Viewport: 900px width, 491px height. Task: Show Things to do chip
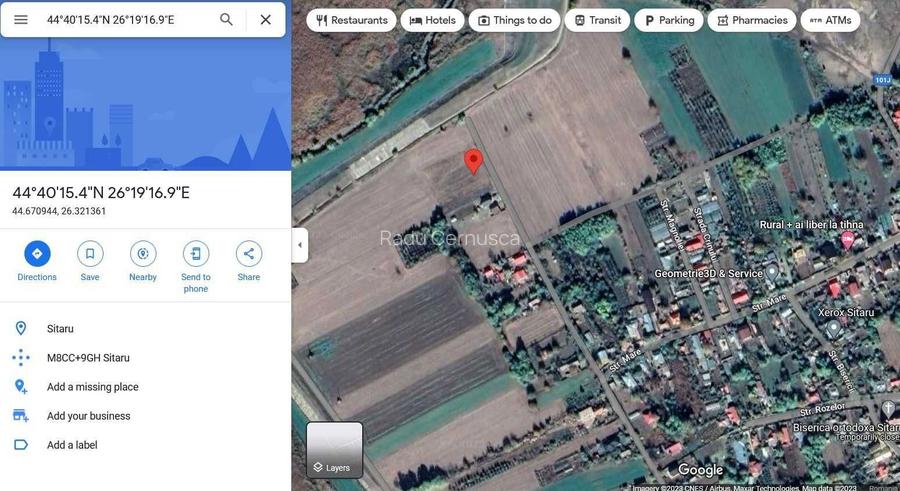click(514, 20)
